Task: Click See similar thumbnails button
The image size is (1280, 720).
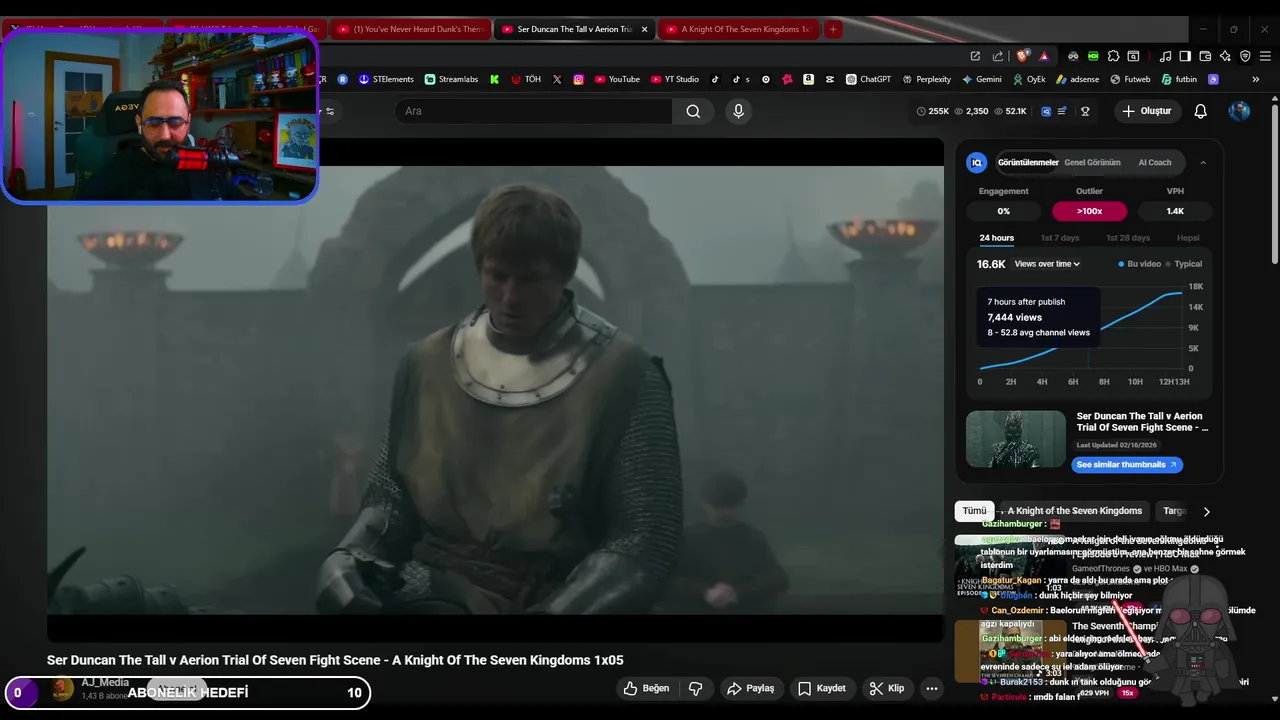Action: [1127, 465]
